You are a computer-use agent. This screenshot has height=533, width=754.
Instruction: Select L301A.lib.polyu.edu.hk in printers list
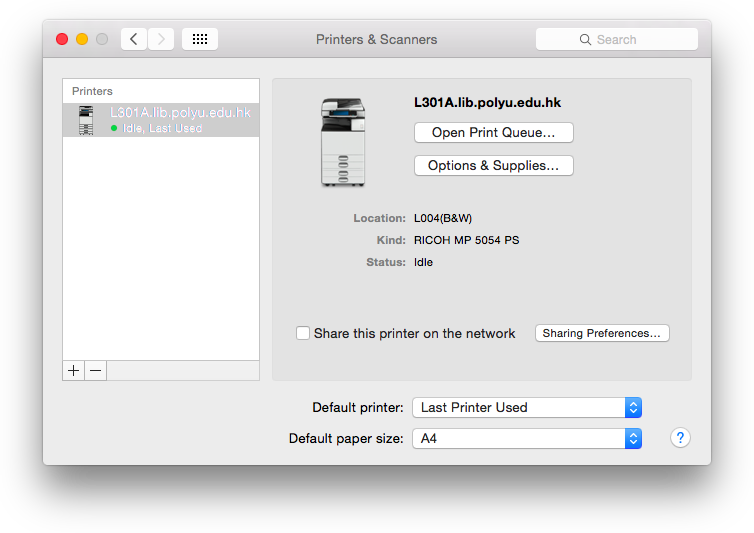point(161,120)
